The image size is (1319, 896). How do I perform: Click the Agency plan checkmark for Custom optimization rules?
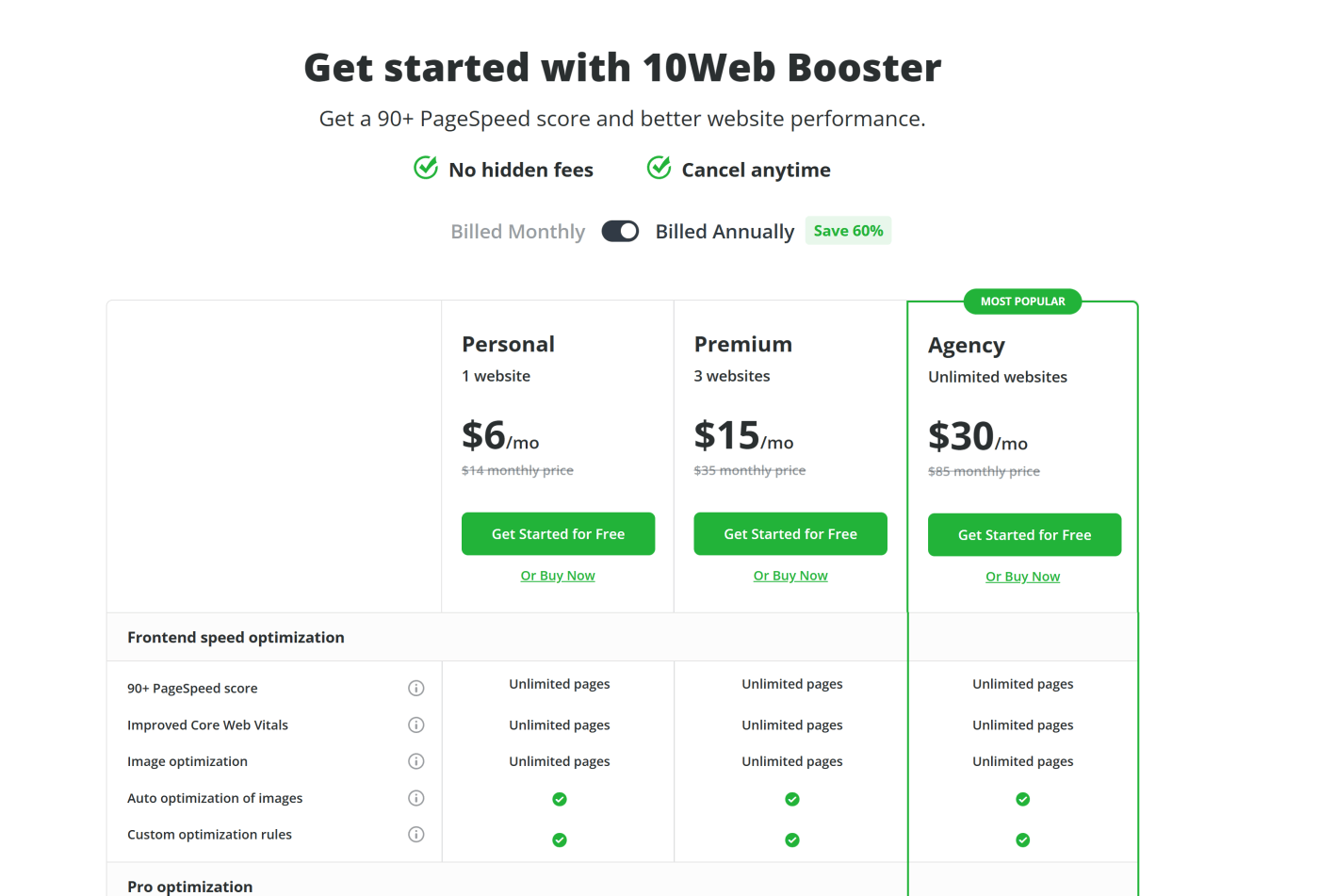1022,839
